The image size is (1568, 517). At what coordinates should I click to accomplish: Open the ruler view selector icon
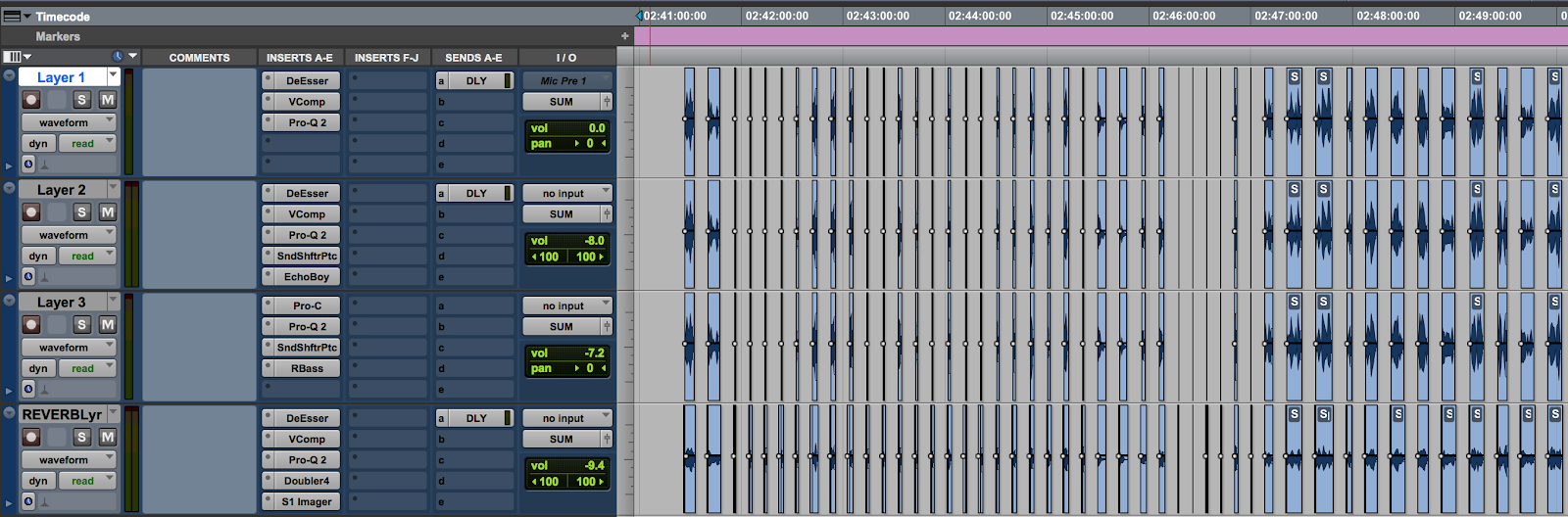[x=16, y=17]
